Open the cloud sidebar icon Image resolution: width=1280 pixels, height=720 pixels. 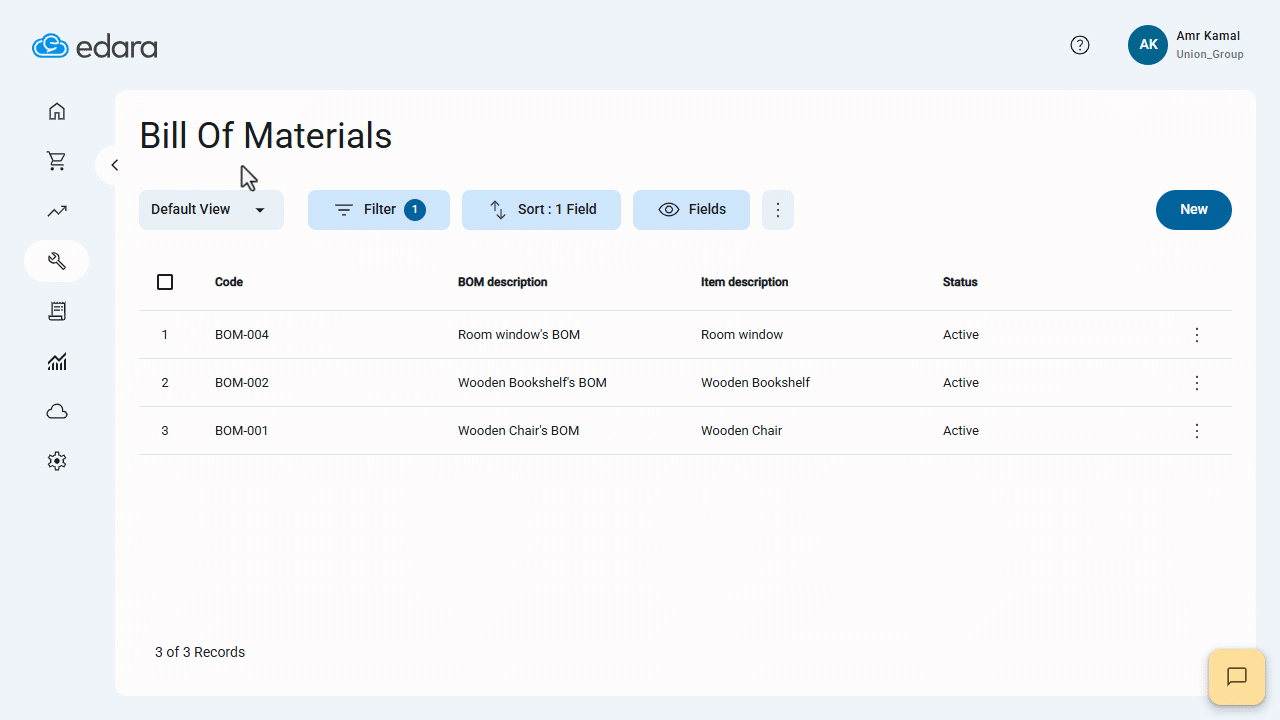[x=57, y=412]
